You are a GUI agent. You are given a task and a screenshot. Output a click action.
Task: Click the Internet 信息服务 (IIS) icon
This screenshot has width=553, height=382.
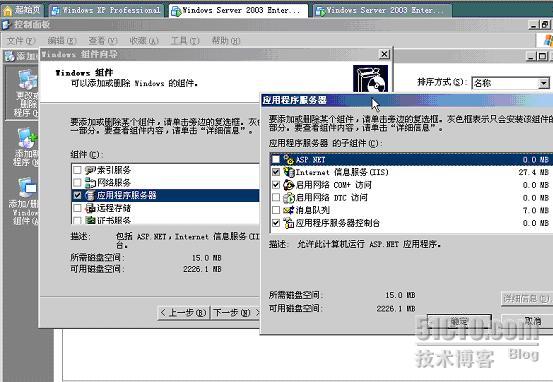[x=289, y=172]
